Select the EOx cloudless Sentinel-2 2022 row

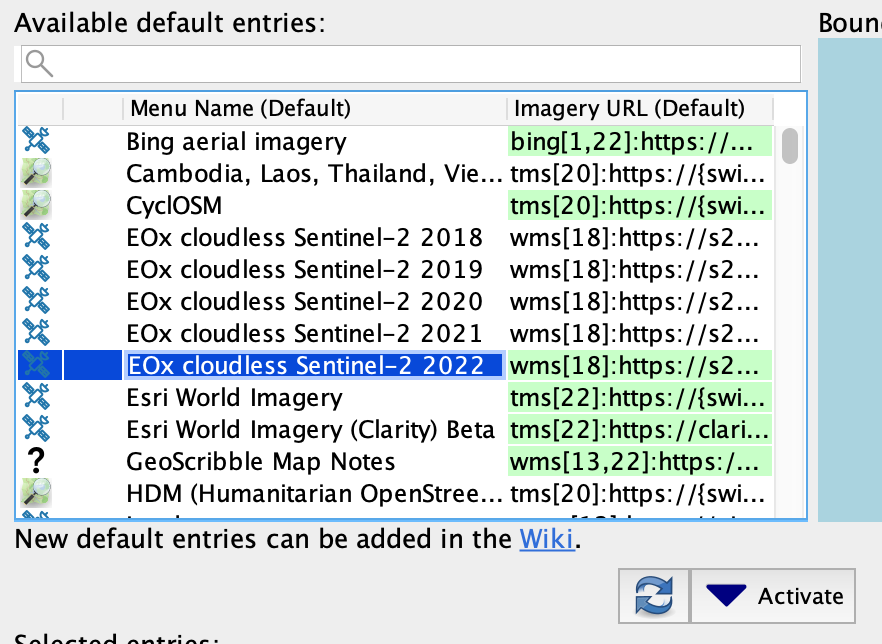(x=304, y=366)
